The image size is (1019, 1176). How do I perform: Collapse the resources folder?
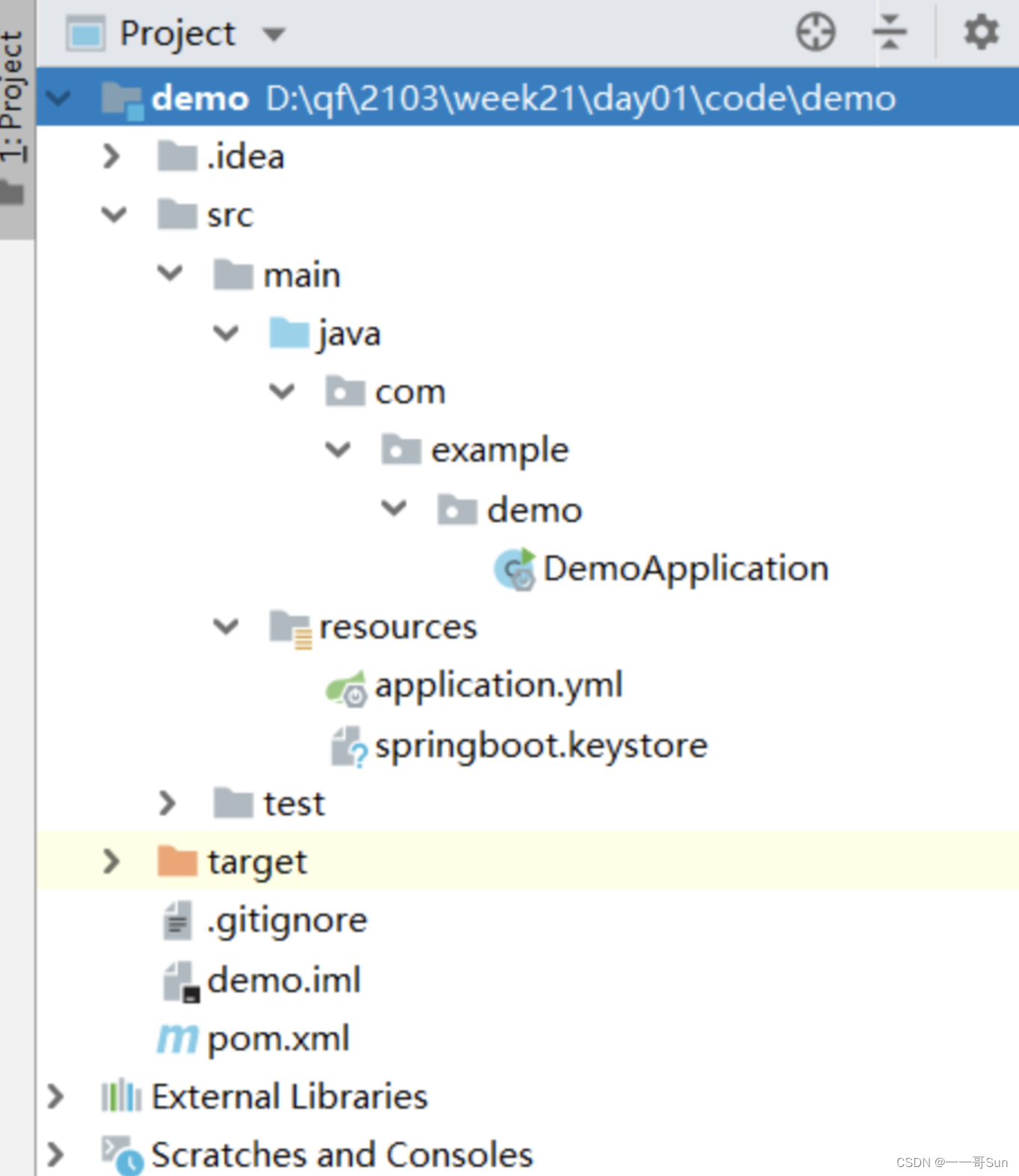click(226, 626)
